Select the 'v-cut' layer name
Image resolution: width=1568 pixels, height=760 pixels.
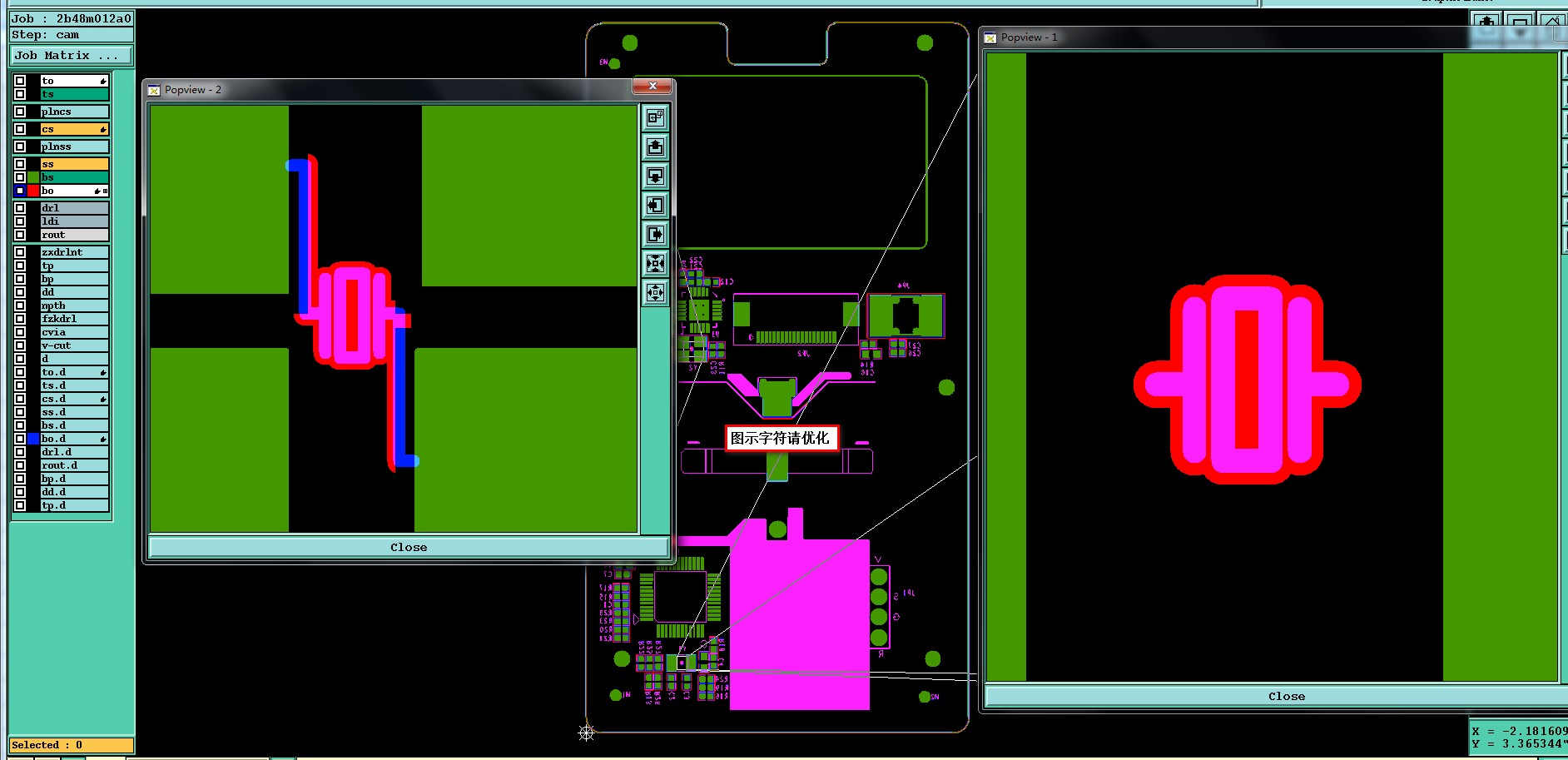pos(74,345)
